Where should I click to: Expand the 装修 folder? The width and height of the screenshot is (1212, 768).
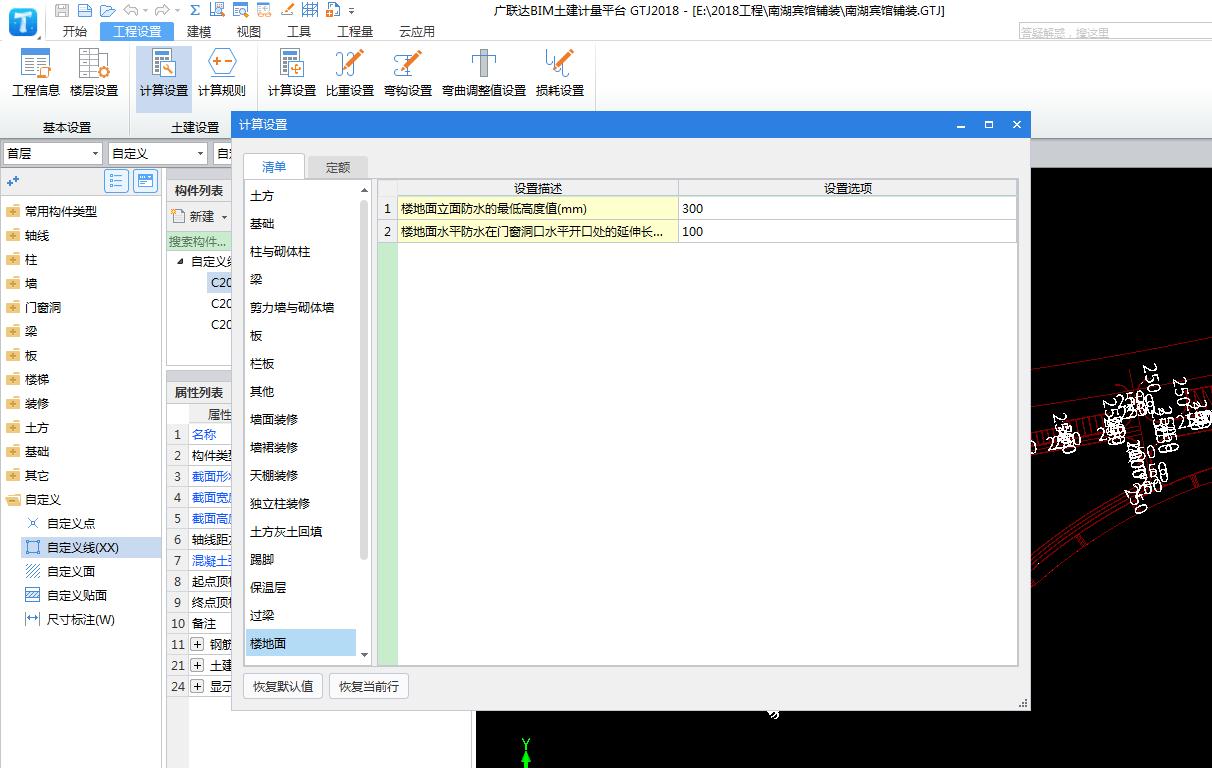13,403
